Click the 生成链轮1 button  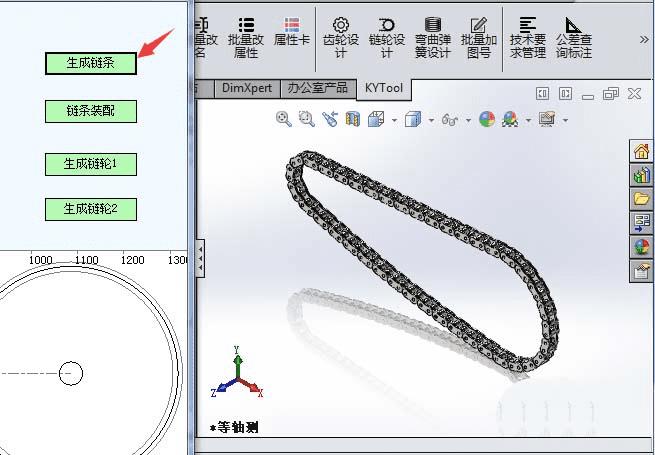tap(91, 164)
